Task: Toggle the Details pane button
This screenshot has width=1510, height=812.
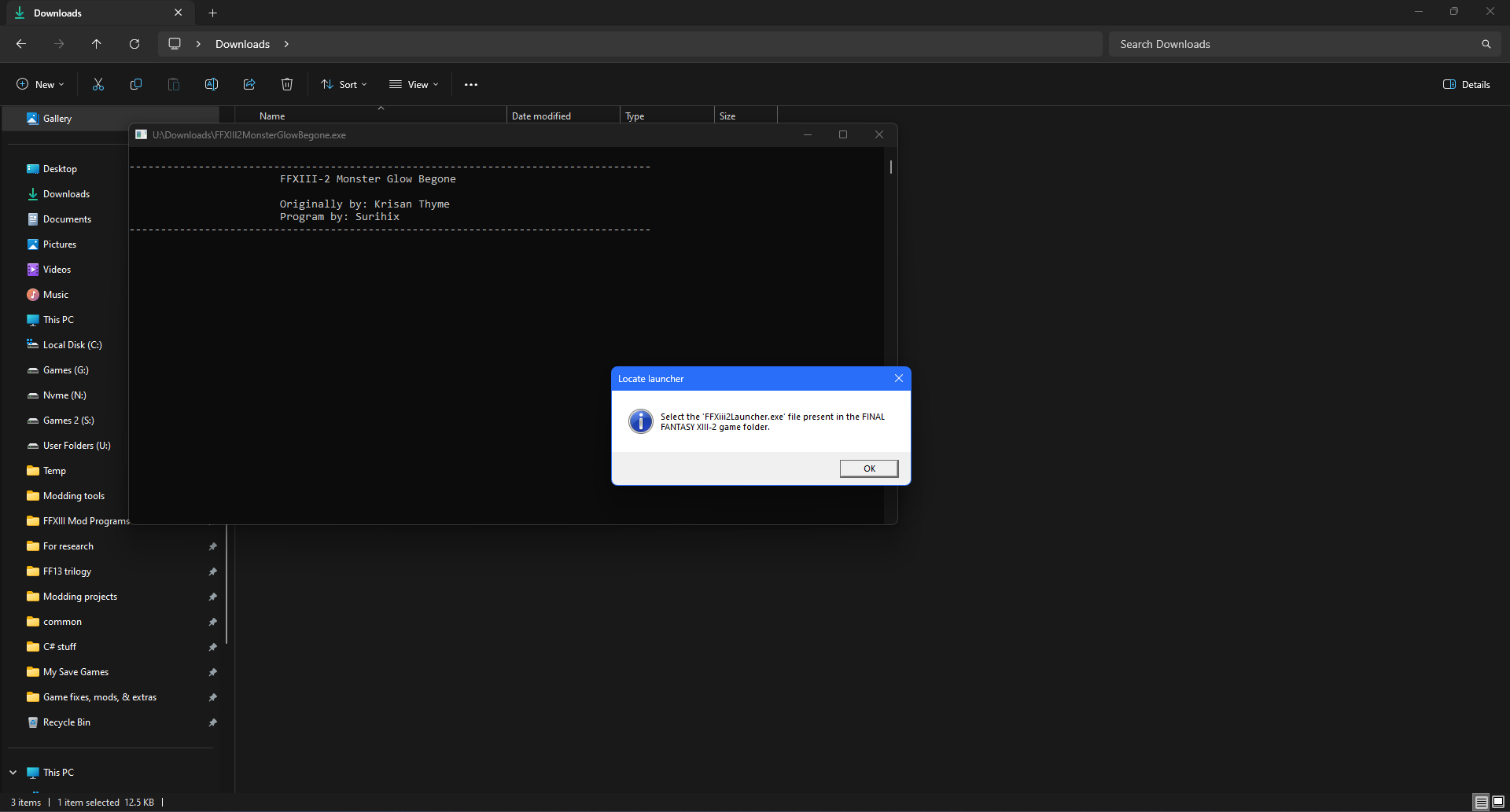Action: [x=1467, y=84]
